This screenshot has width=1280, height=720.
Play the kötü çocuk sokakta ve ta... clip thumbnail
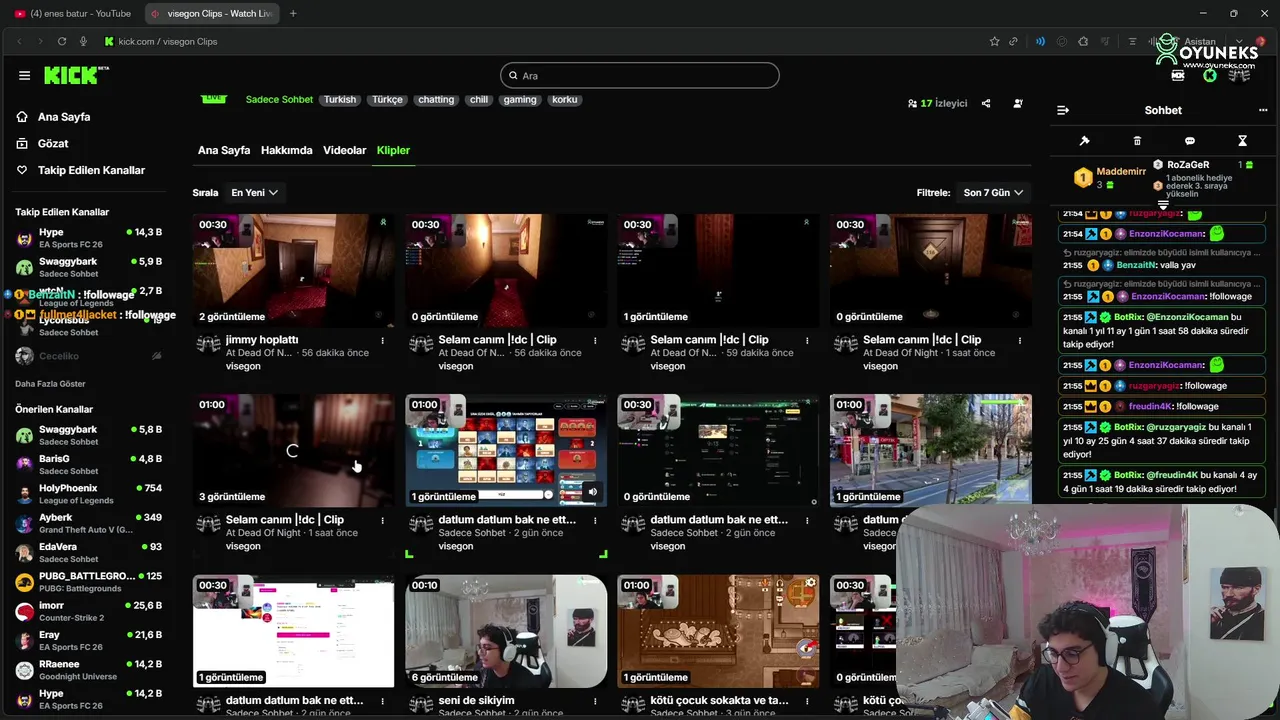[x=718, y=631]
